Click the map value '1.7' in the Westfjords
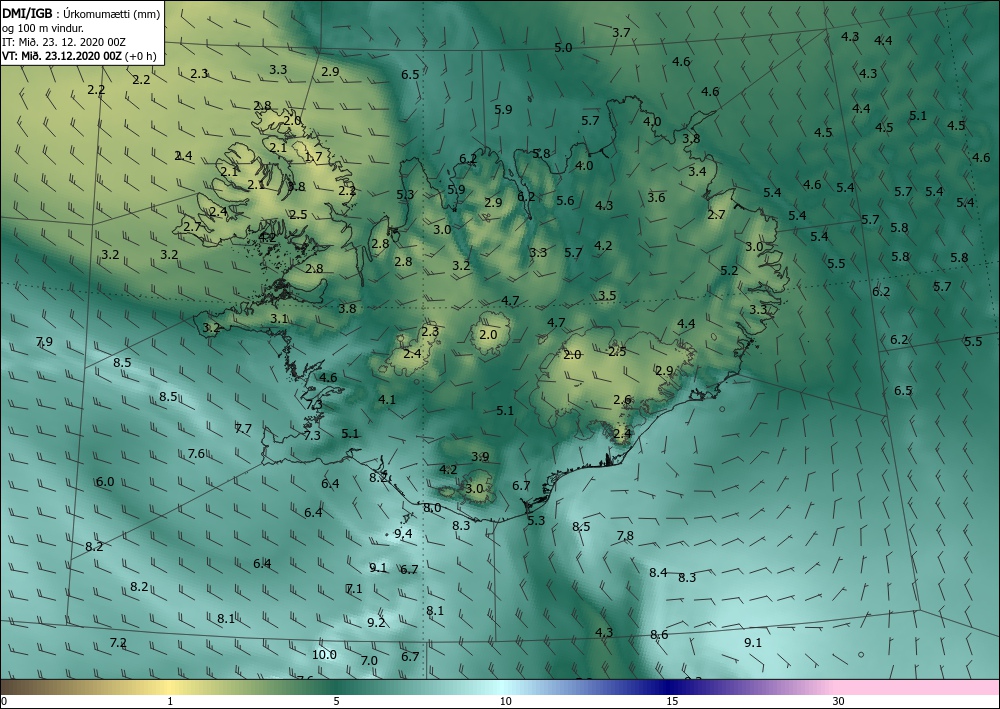Viewport: 1000px width, 709px height. coord(313,156)
